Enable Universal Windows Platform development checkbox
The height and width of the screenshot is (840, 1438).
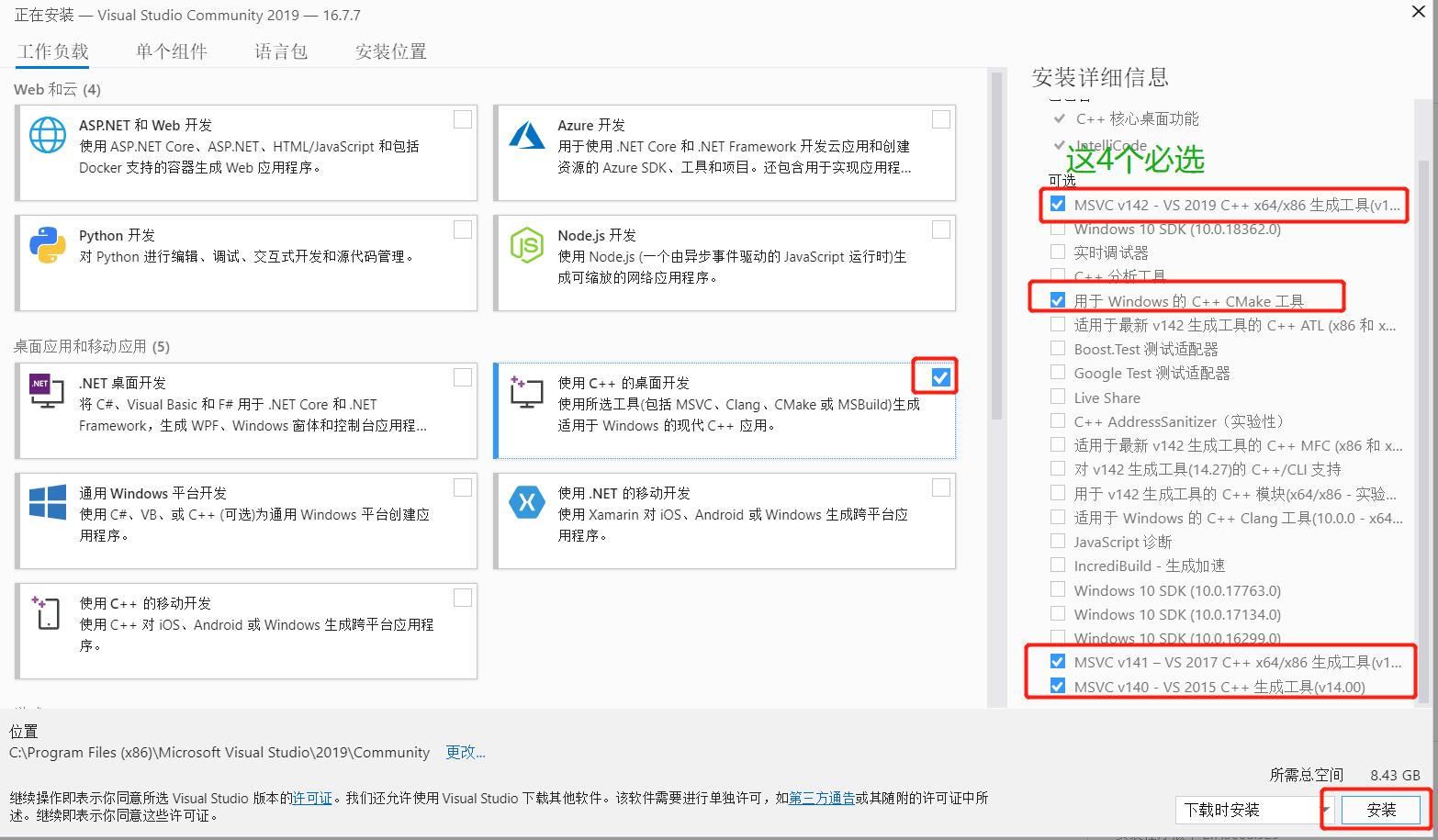(x=463, y=487)
